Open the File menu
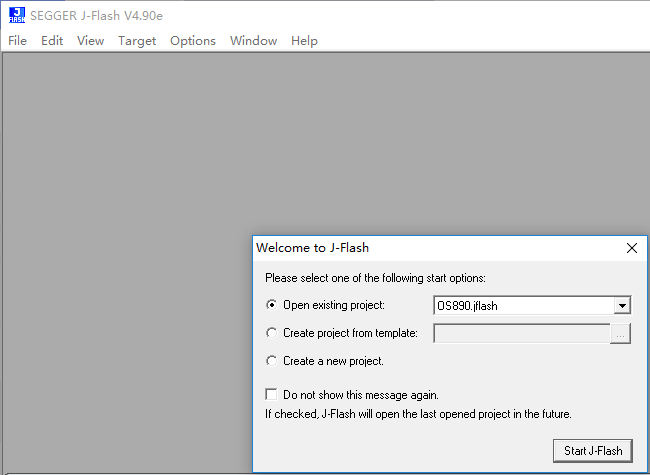 click(17, 41)
